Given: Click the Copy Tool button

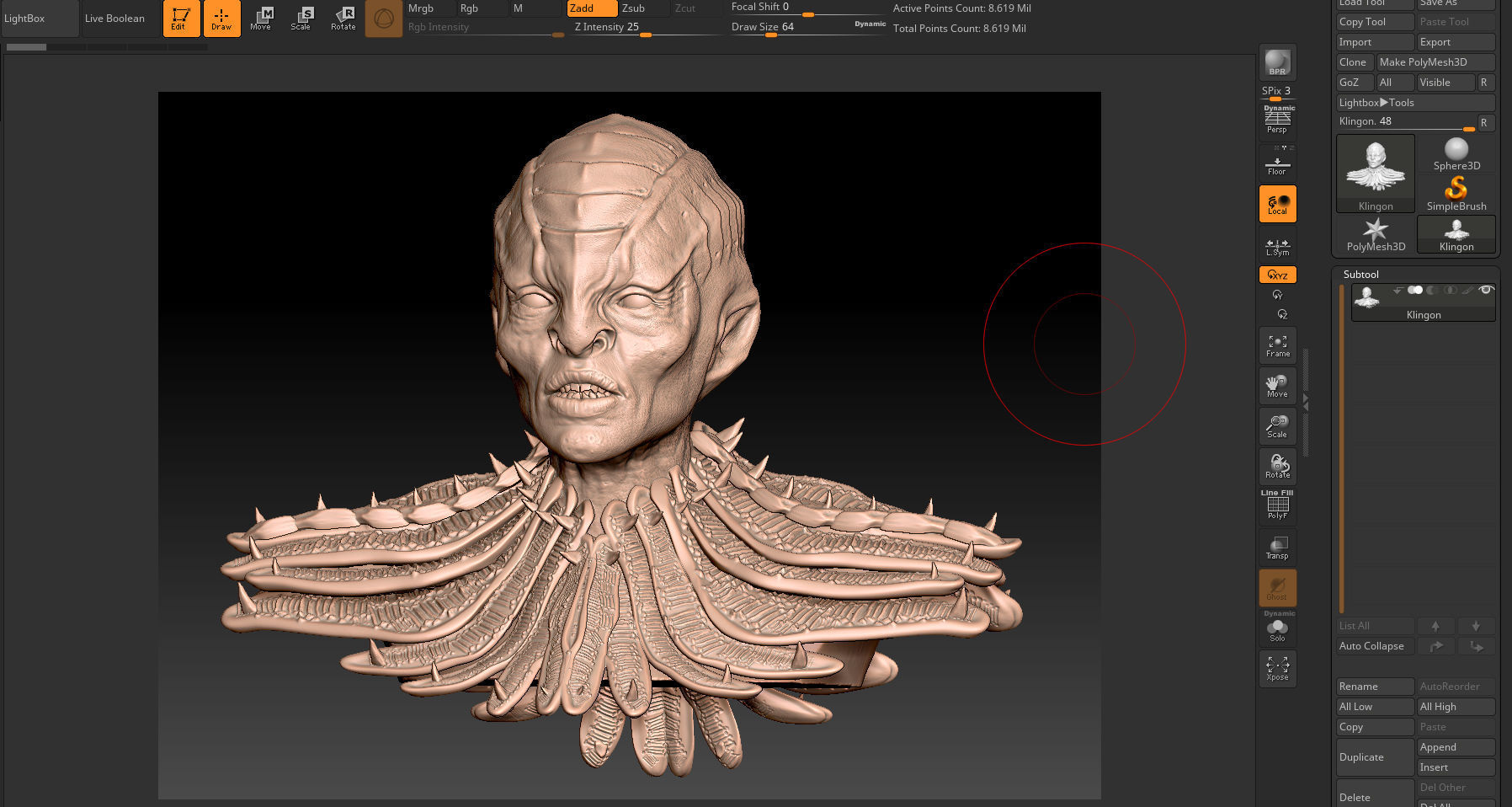Looking at the screenshot, I should pos(1375,22).
